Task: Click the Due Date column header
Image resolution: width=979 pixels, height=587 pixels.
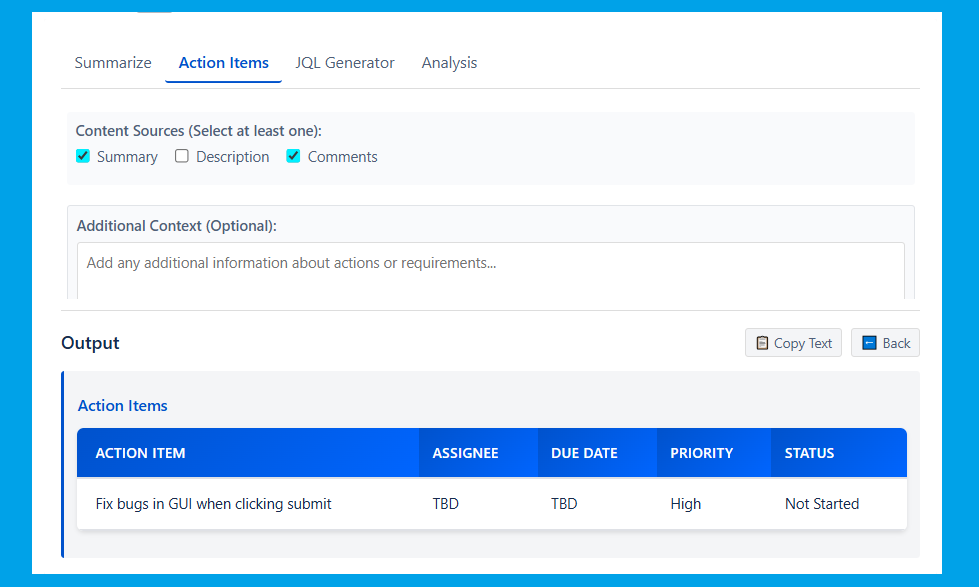Action: tap(584, 453)
